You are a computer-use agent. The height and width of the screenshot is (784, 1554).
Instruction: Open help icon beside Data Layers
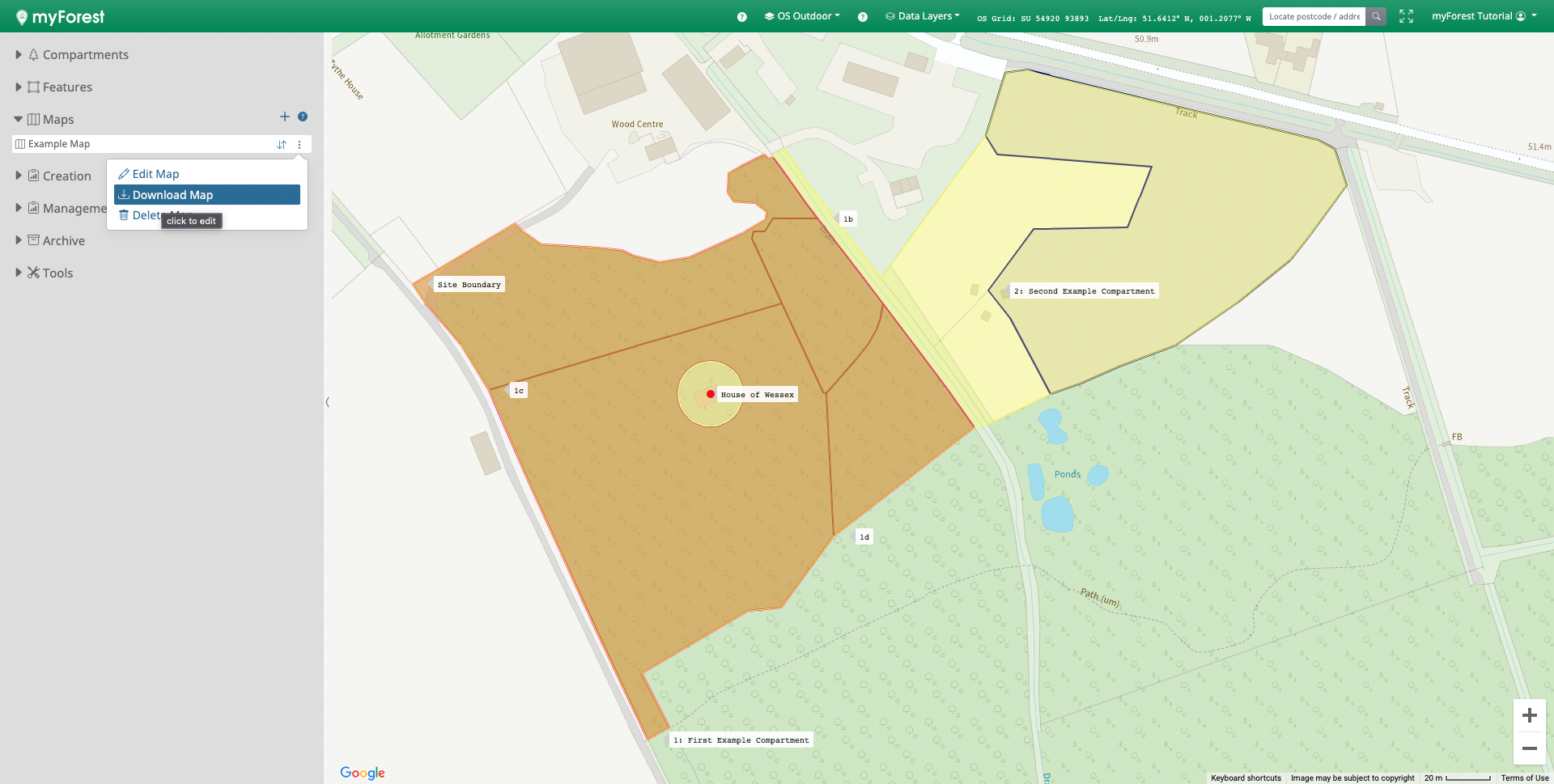point(863,17)
